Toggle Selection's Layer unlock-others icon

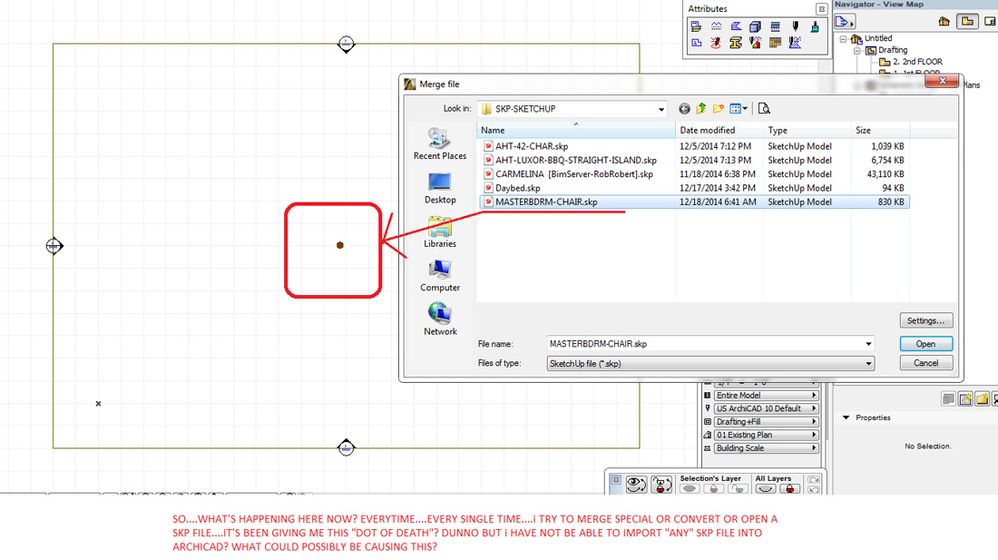point(738,489)
